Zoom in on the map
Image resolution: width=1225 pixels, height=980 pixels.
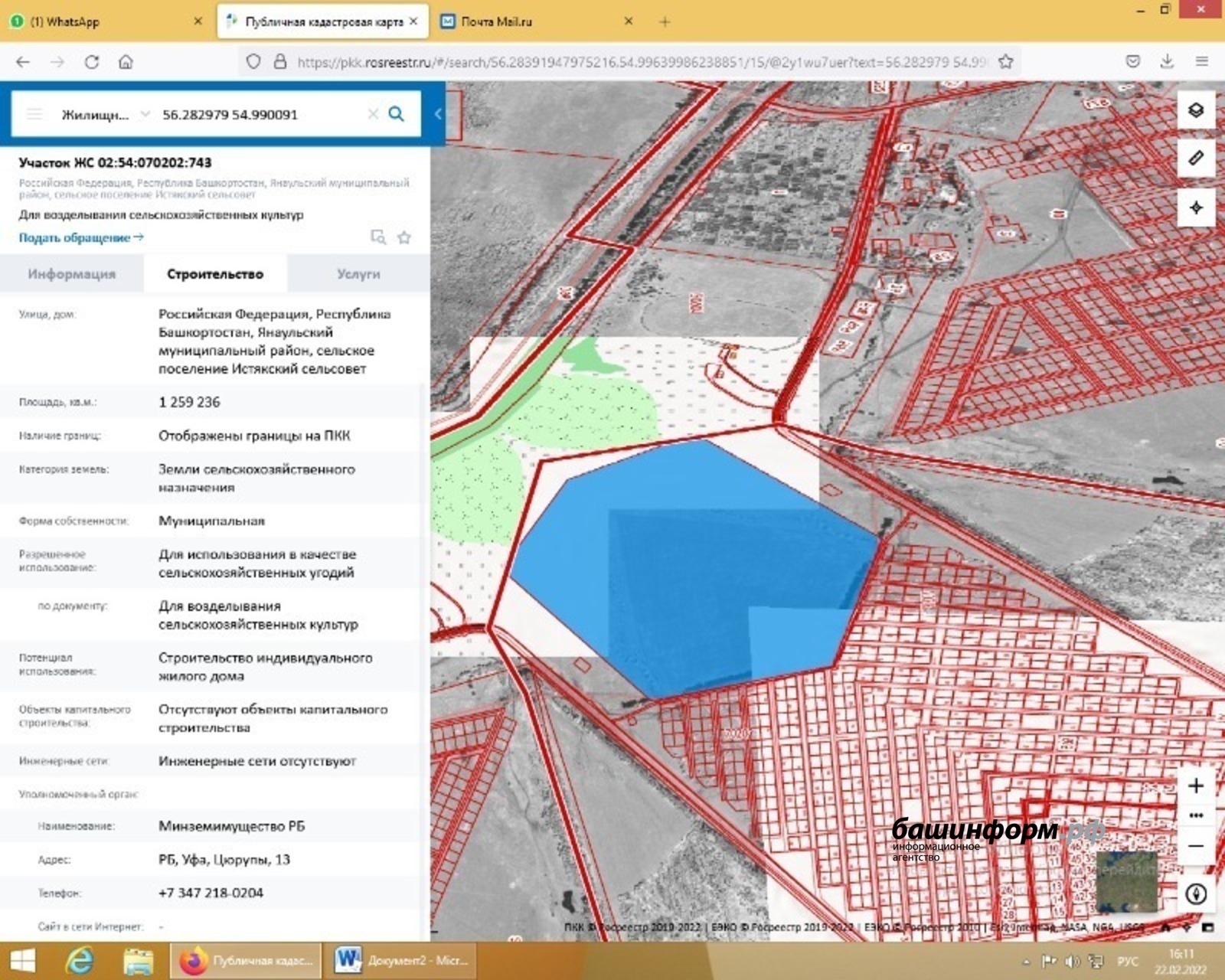click(x=1195, y=786)
